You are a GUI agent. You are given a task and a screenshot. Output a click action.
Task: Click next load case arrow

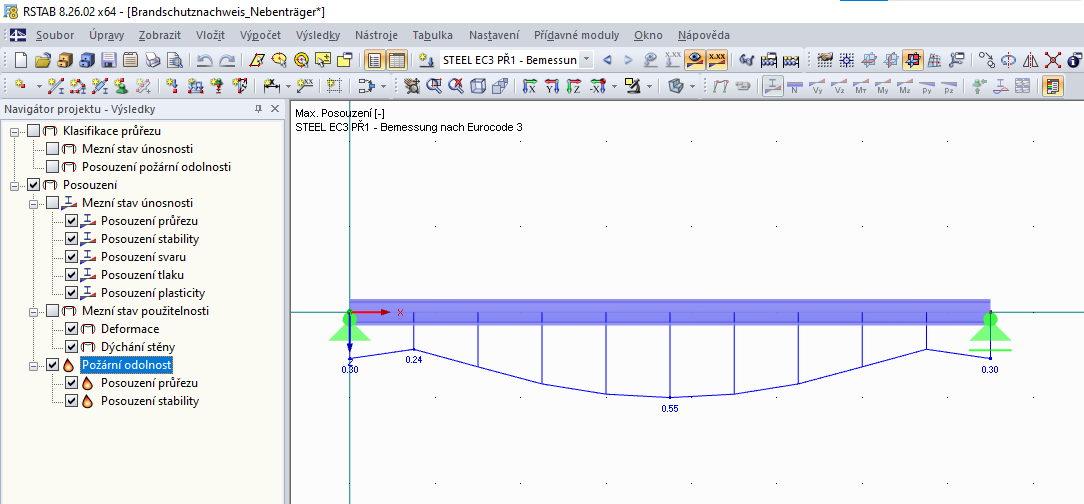pos(628,60)
